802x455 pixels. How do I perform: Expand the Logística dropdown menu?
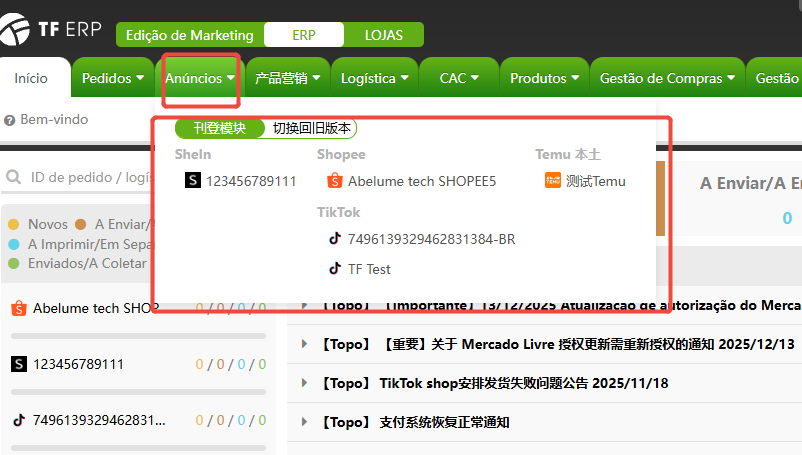click(375, 78)
